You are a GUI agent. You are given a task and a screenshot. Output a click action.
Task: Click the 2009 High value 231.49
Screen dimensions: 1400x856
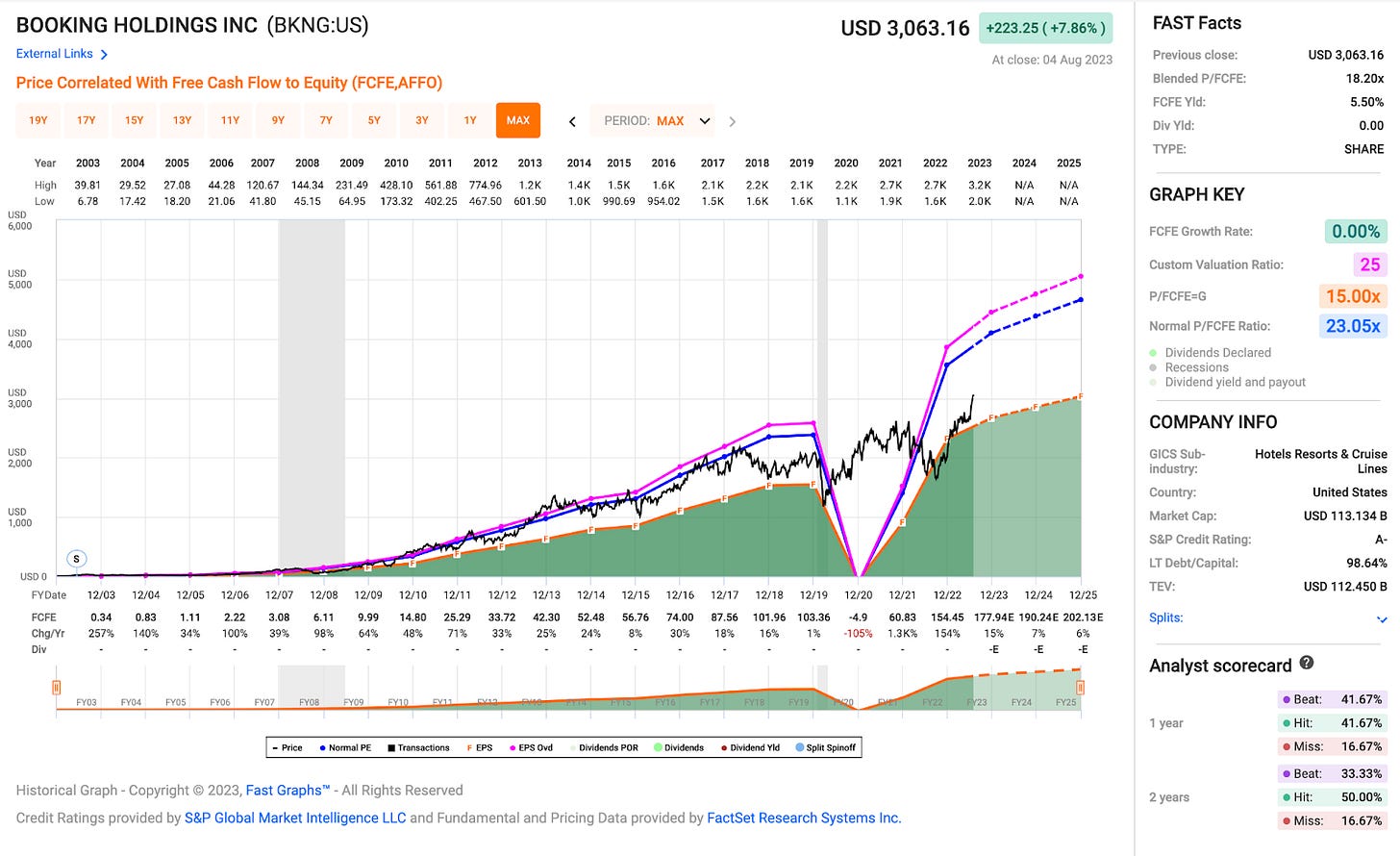[352, 186]
